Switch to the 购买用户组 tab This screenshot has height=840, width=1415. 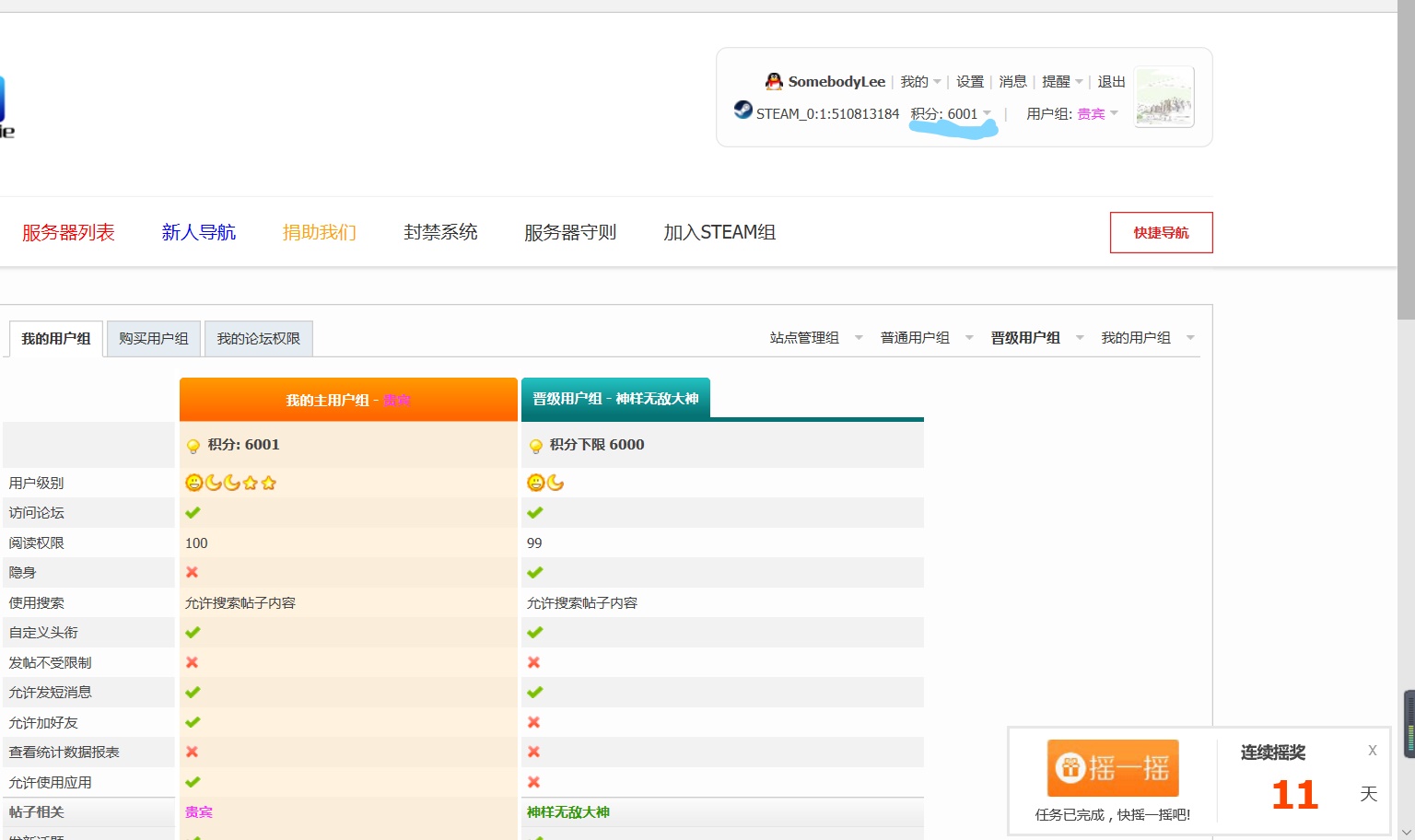[x=154, y=338]
